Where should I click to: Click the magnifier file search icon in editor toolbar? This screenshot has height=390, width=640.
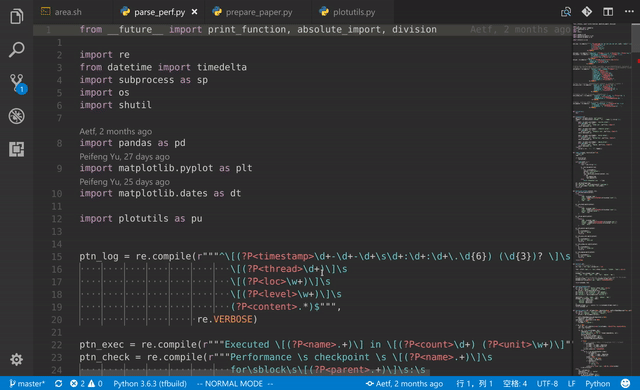[566, 12]
